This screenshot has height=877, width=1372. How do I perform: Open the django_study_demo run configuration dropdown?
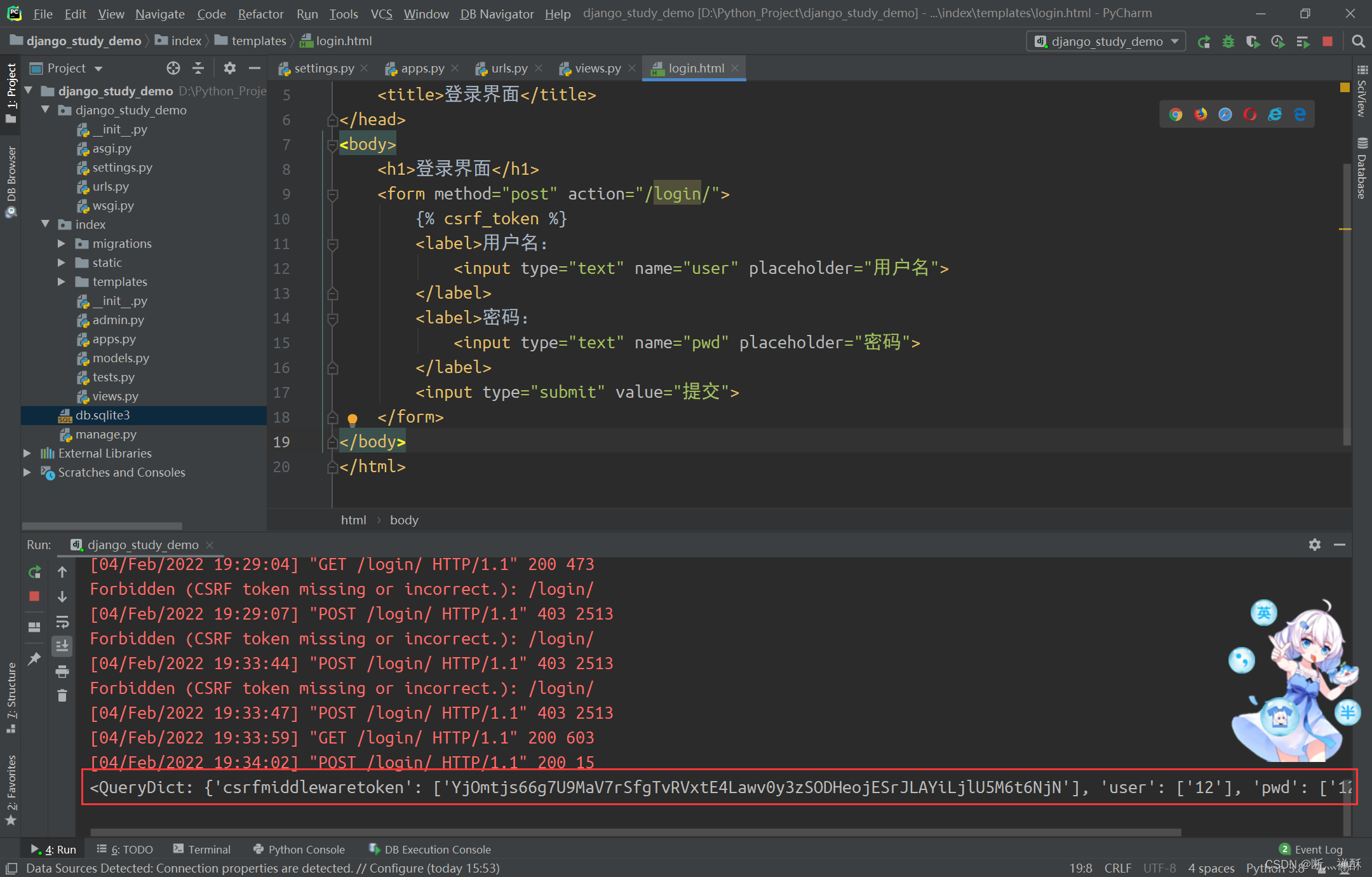coord(1106,41)
